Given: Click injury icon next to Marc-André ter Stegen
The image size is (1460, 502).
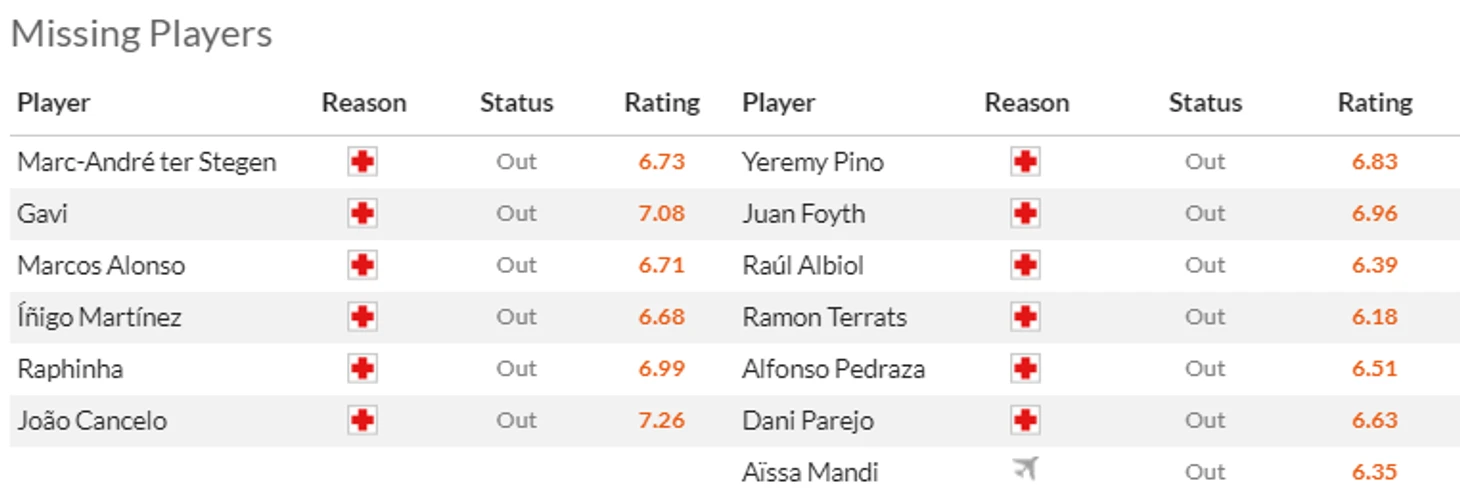Looking at the screenshot, I should coord(362,162).
